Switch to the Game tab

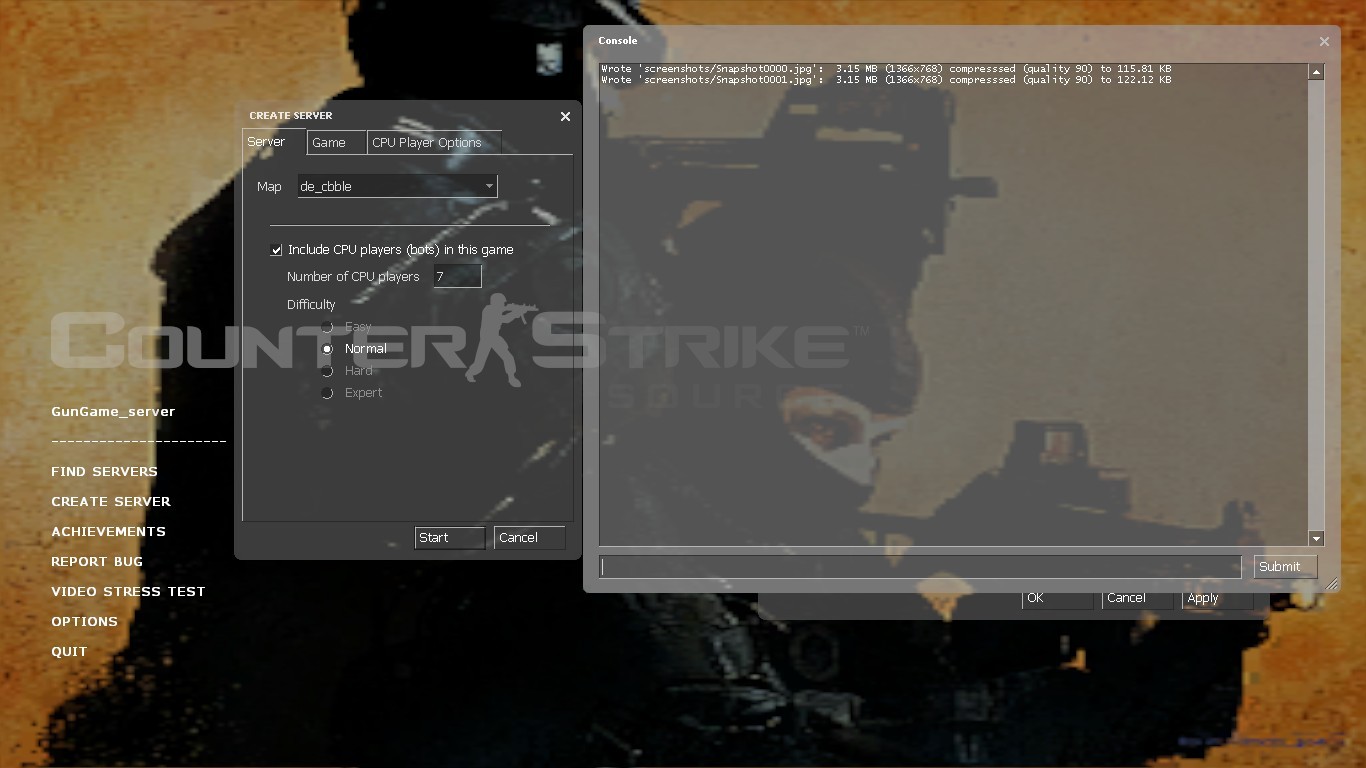336,142
